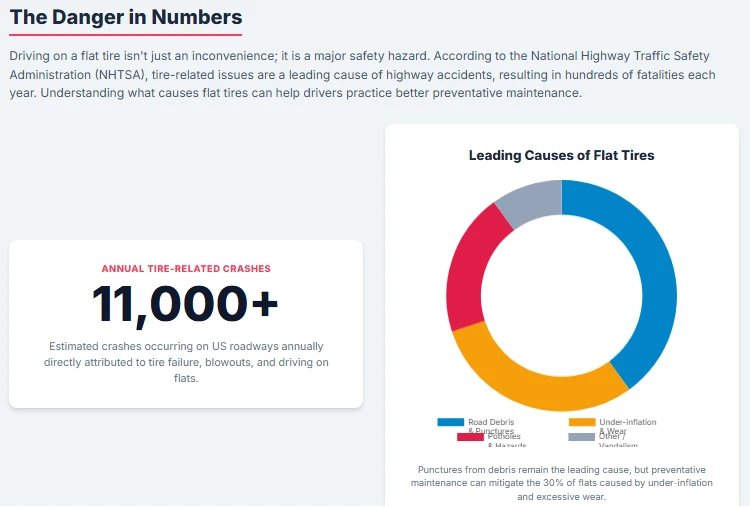Click the 'The Danger in Numbers' heading

(x=126, y=17)
